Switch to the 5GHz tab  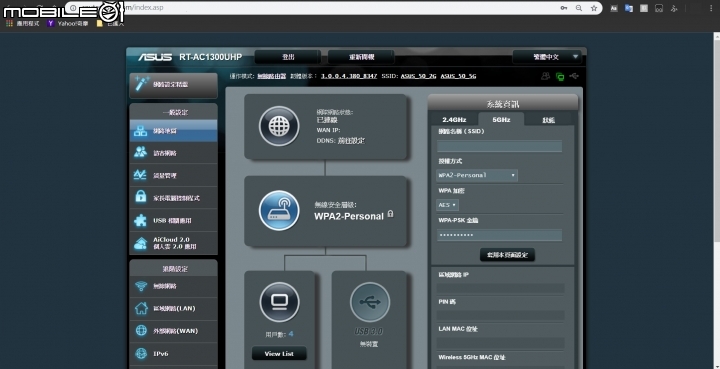(x=501, y=120)
